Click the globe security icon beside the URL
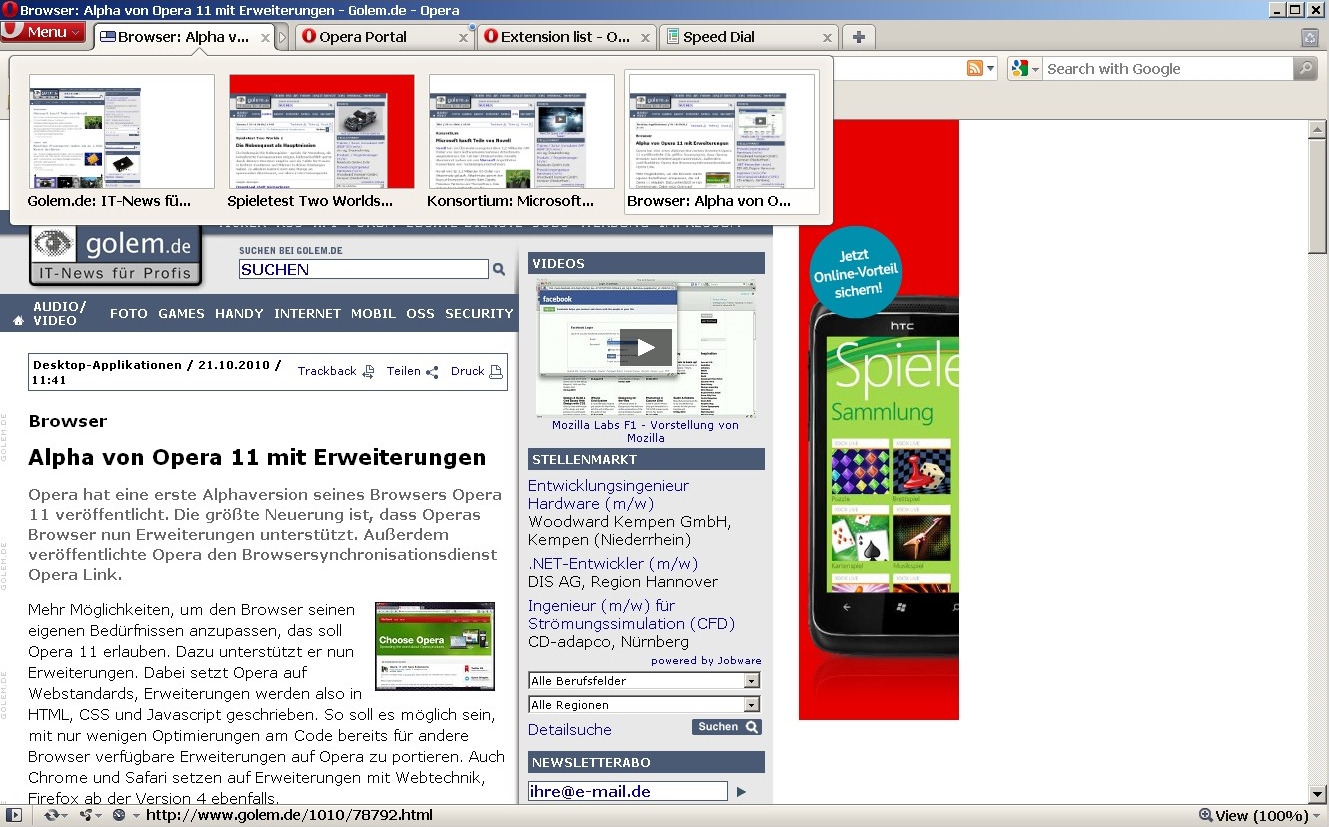The image size is (1329, 827). point(119,815)
